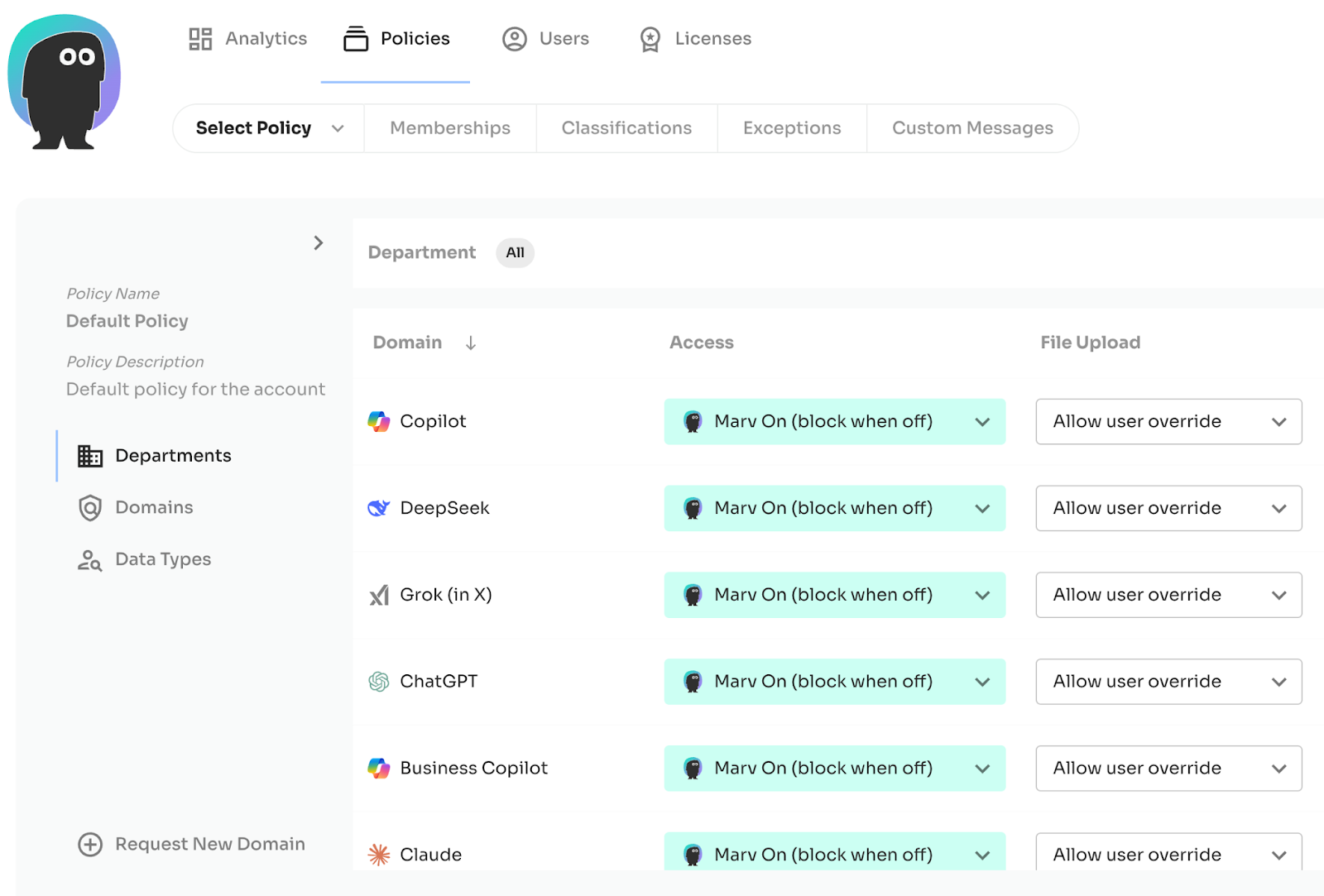Click the Business Copilot logo icon
Screen dimensions: 1324x896
pos(379,768)
